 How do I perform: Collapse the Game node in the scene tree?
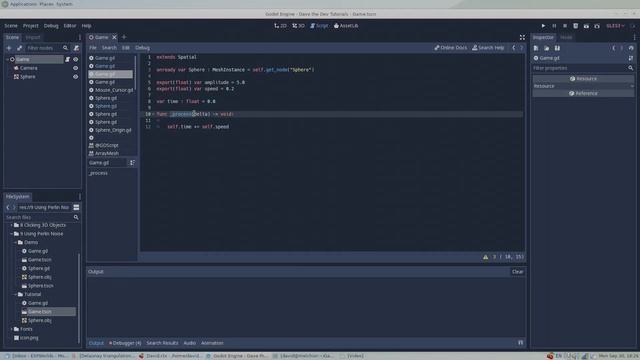click(x=7, y=60)
